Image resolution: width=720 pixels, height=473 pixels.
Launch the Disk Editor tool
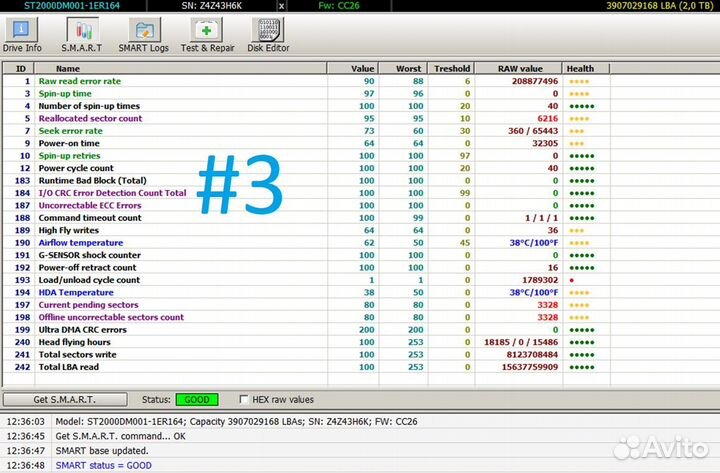[268, 35]
